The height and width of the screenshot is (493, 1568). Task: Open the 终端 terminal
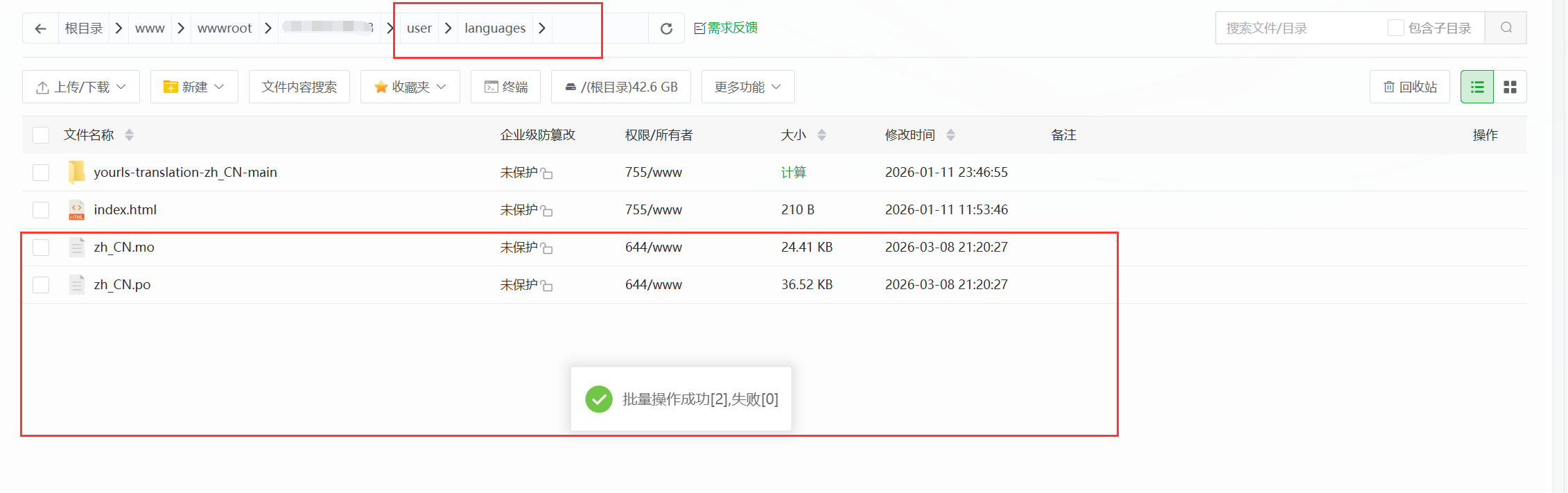pyautogui.click(x=505, y=87)
